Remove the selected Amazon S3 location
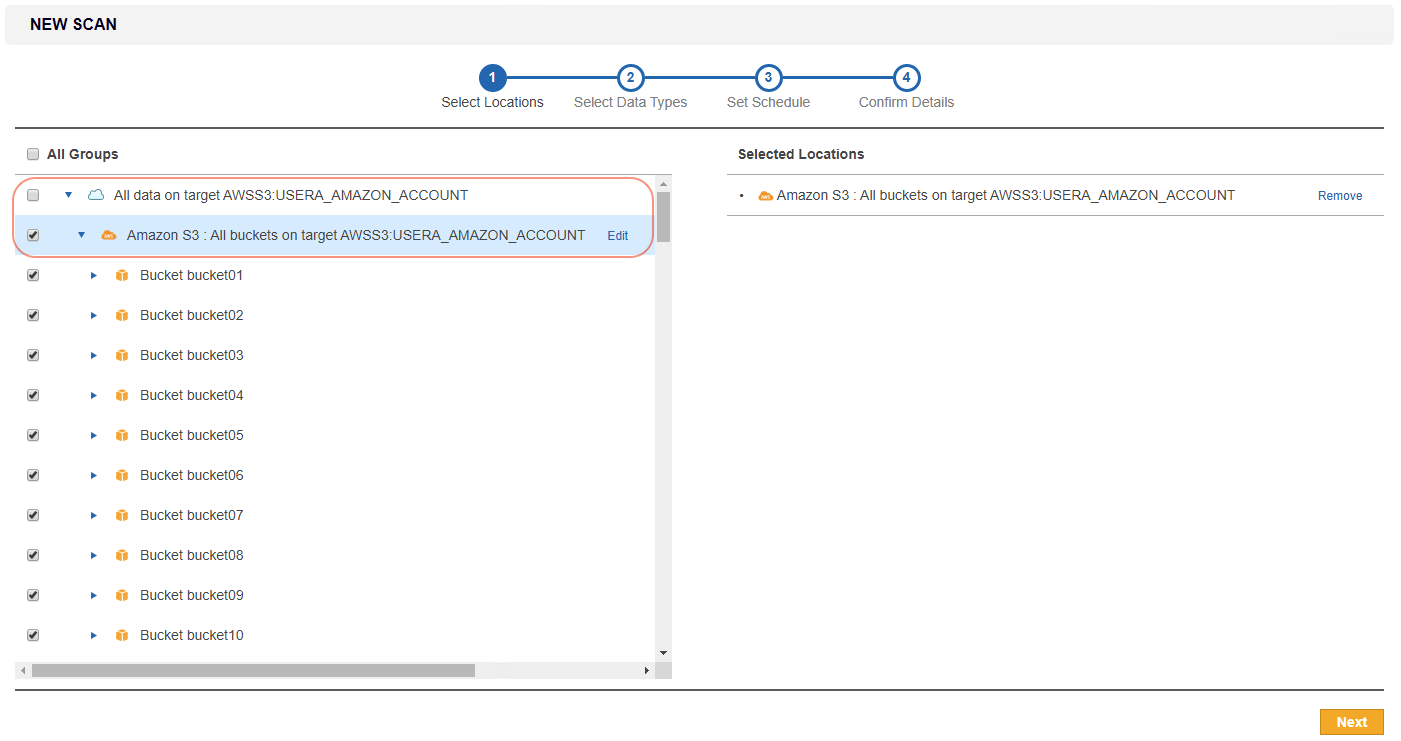Image resolution: width=1401 pixels, height=741 pixels. pyautogui.click(x=1339, y=195)
